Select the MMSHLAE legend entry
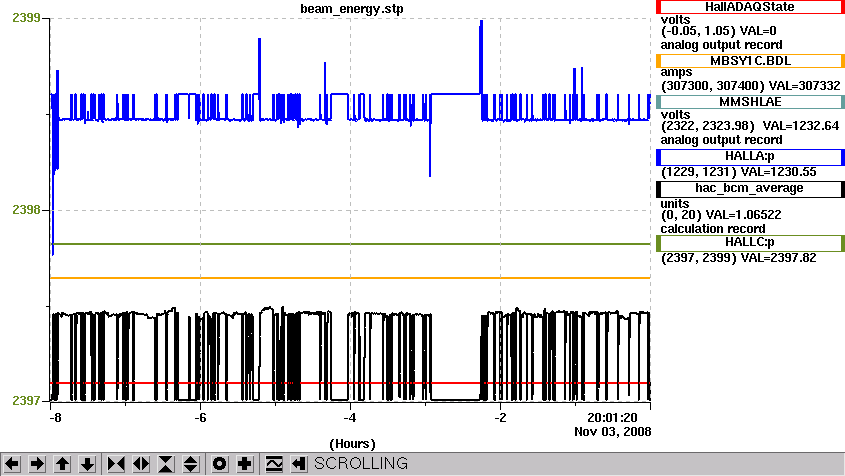 coord(750,102)
